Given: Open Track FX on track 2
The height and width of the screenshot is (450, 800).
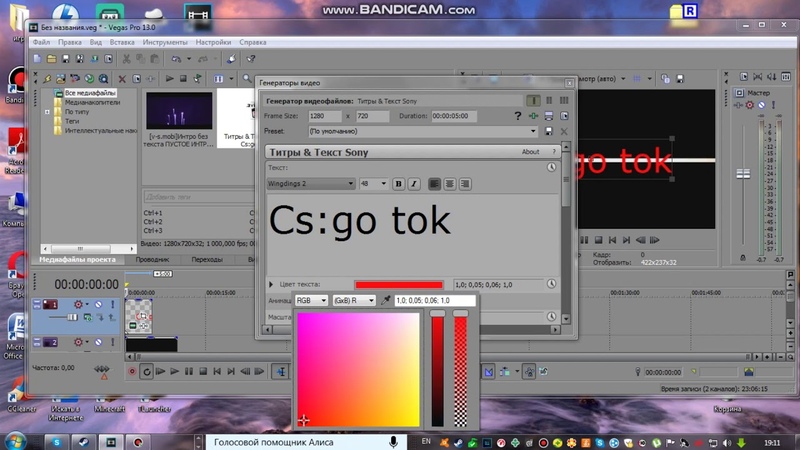Looking at the screenshot, I should pos(78,342).
